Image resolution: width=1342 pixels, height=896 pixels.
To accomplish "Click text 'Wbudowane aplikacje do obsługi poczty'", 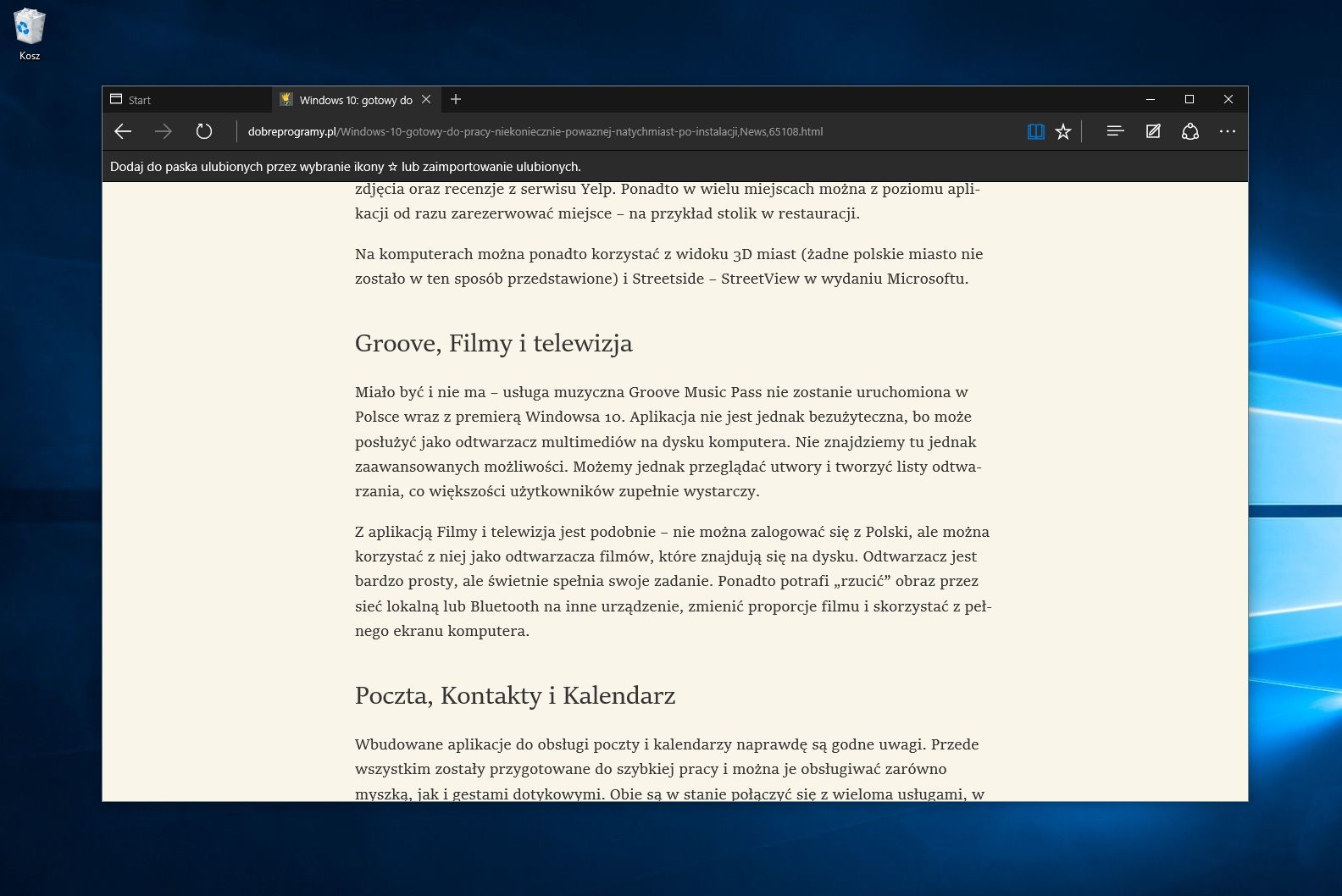I will coord(497,744).
